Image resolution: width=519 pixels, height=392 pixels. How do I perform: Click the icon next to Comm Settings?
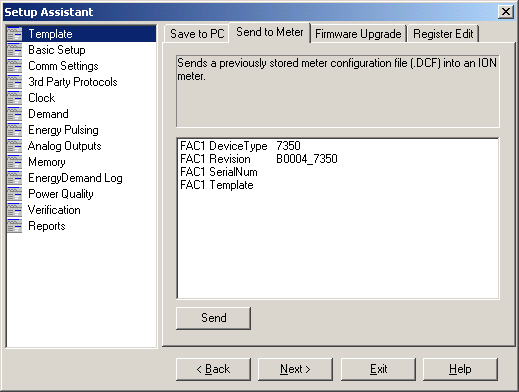pyautogui.click(x=15, y=66)
